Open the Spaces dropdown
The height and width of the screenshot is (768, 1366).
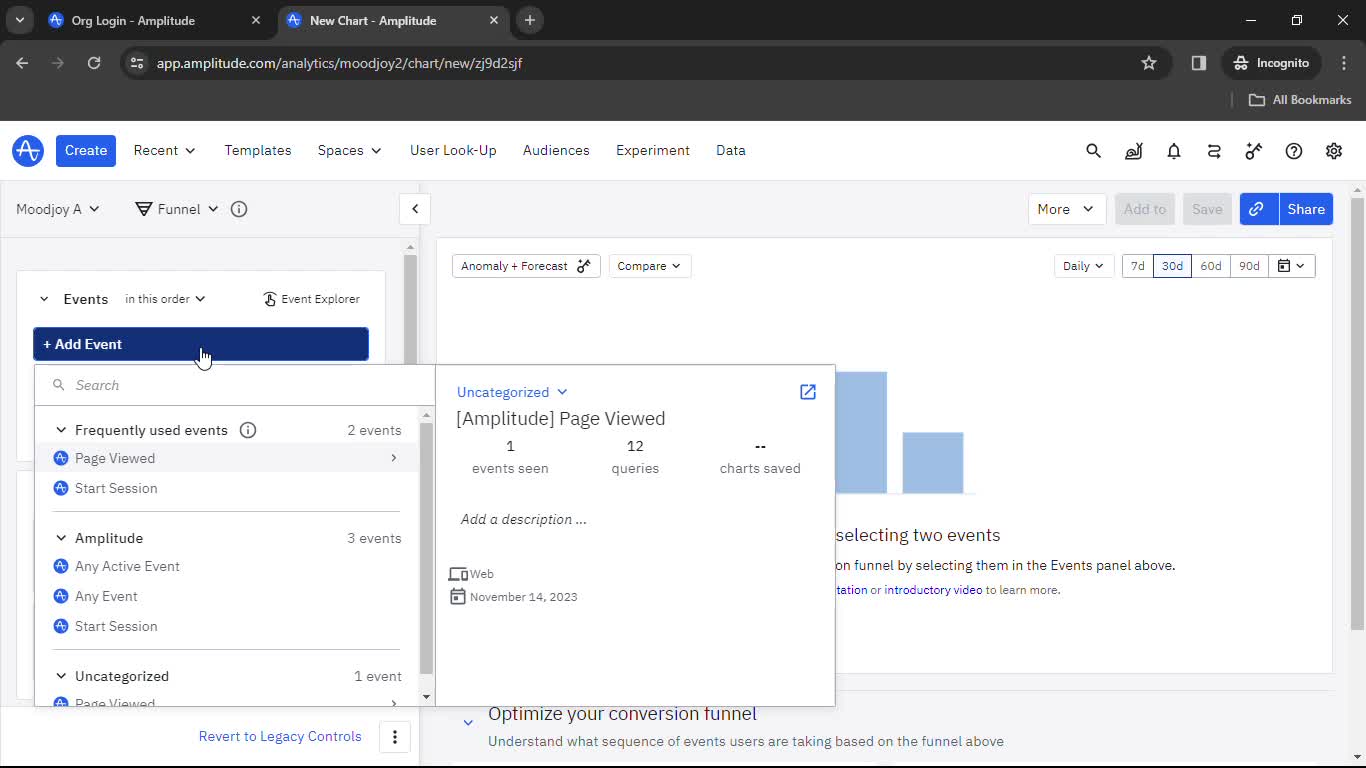[349, 150]
